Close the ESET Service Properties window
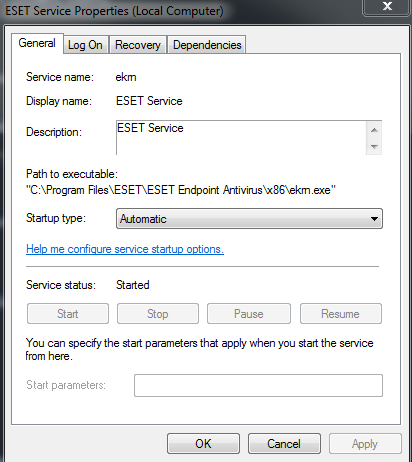412x462 pixels. (387, 7)
